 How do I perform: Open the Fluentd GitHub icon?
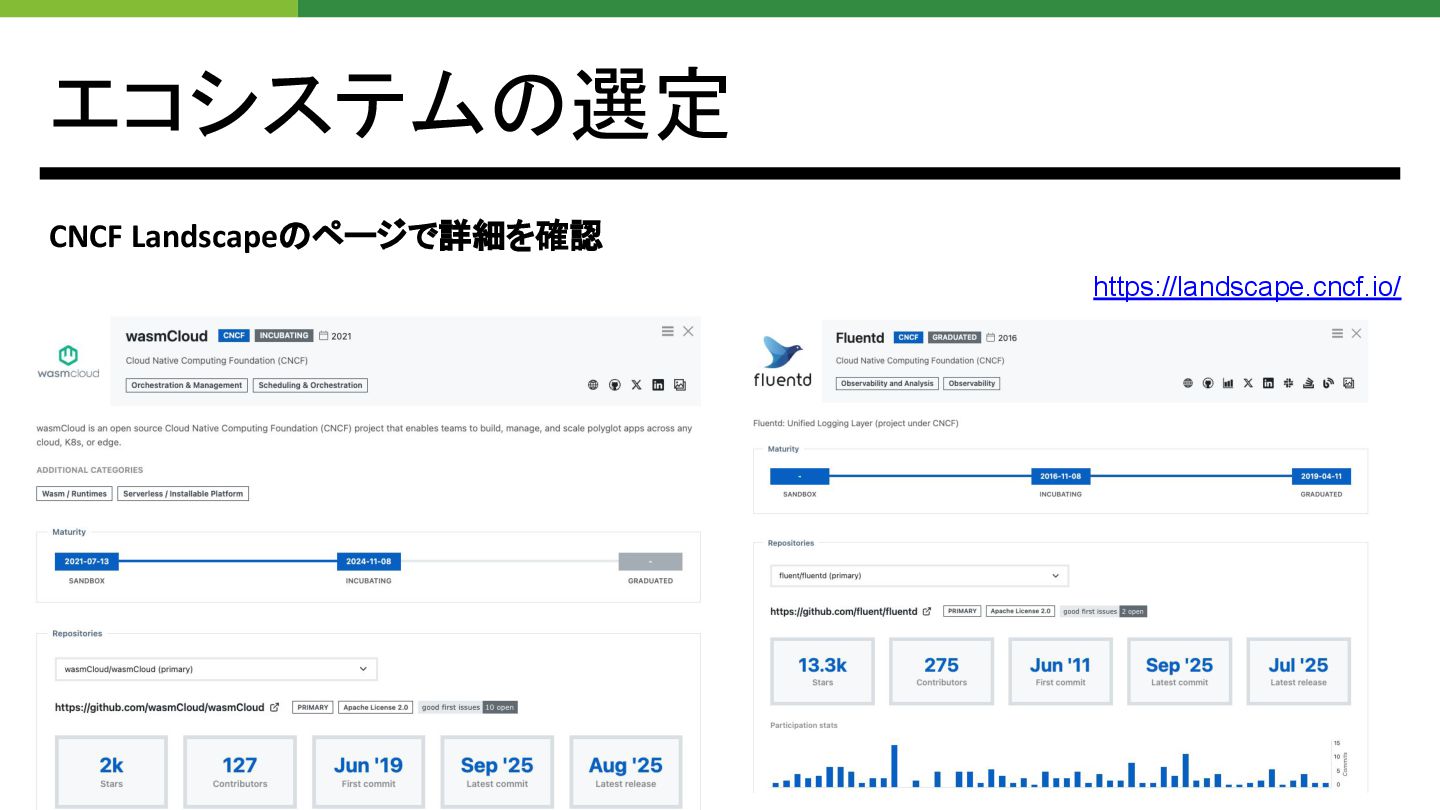coord(1208,383)
